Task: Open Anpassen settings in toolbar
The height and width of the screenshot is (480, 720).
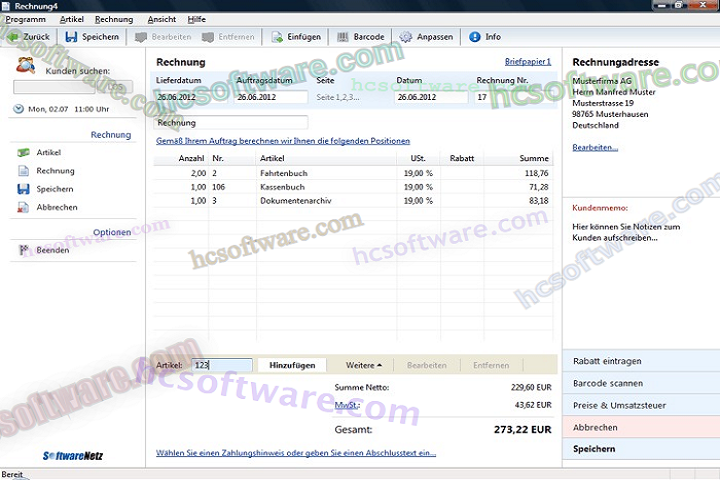Action: tap(426, 37)
